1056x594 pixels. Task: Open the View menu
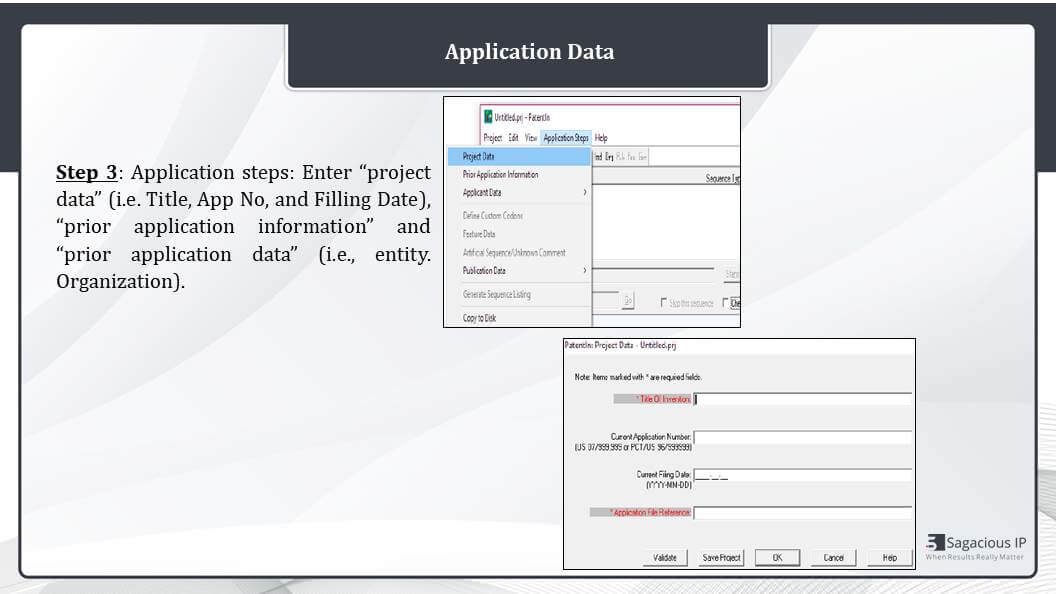pos(531,137)
